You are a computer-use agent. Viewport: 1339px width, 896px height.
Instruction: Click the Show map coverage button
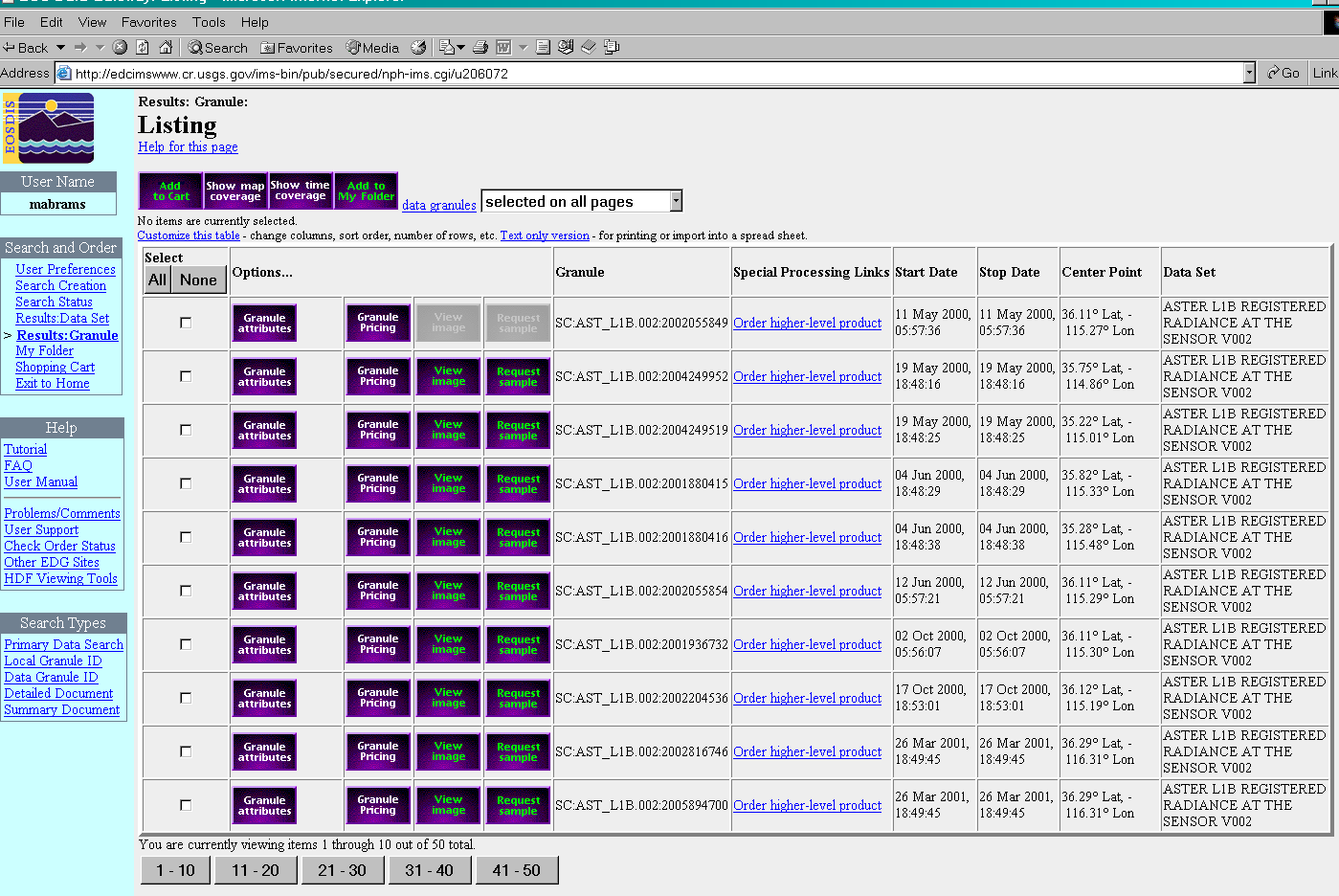tap(235, 191)
